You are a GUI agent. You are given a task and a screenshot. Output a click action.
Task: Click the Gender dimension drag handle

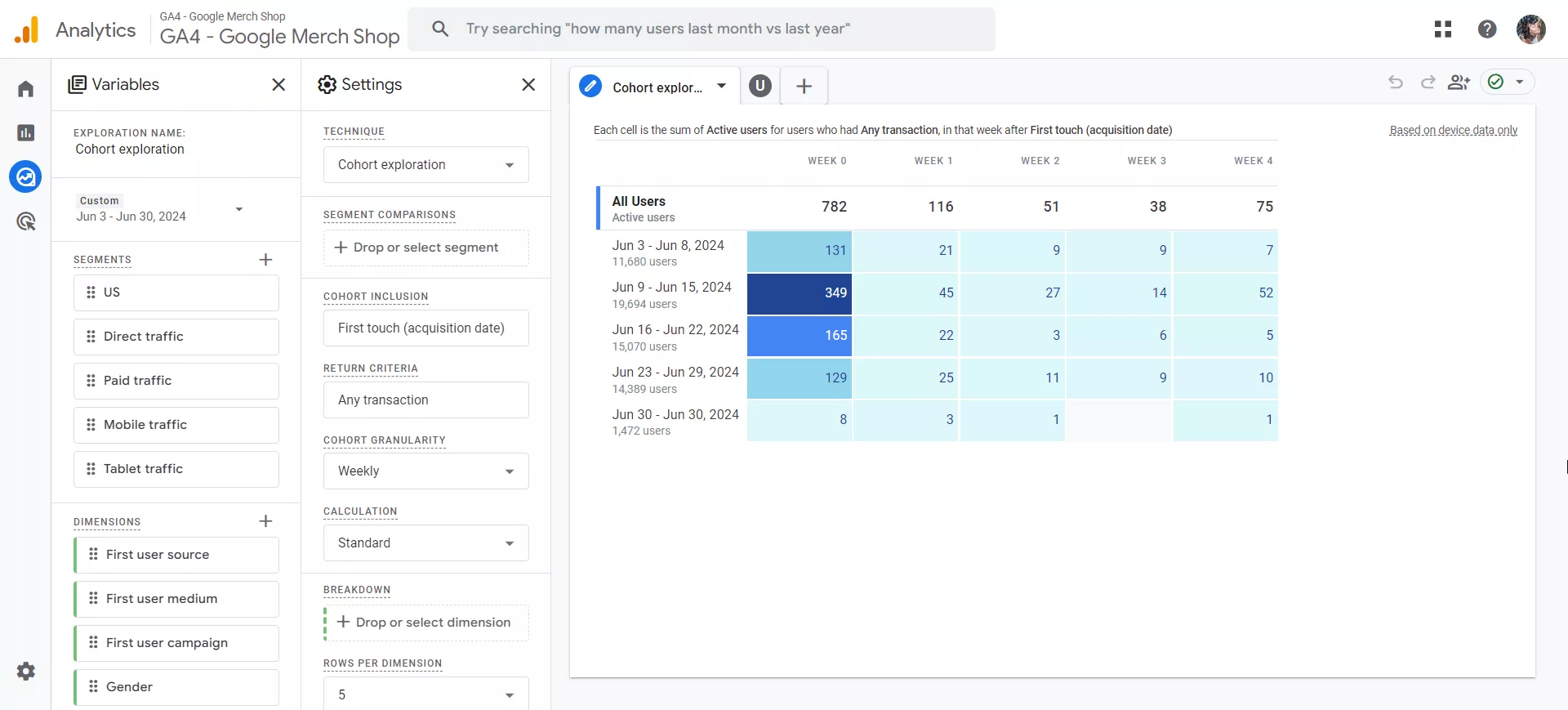pyautogui.click(x=93, y=687)
